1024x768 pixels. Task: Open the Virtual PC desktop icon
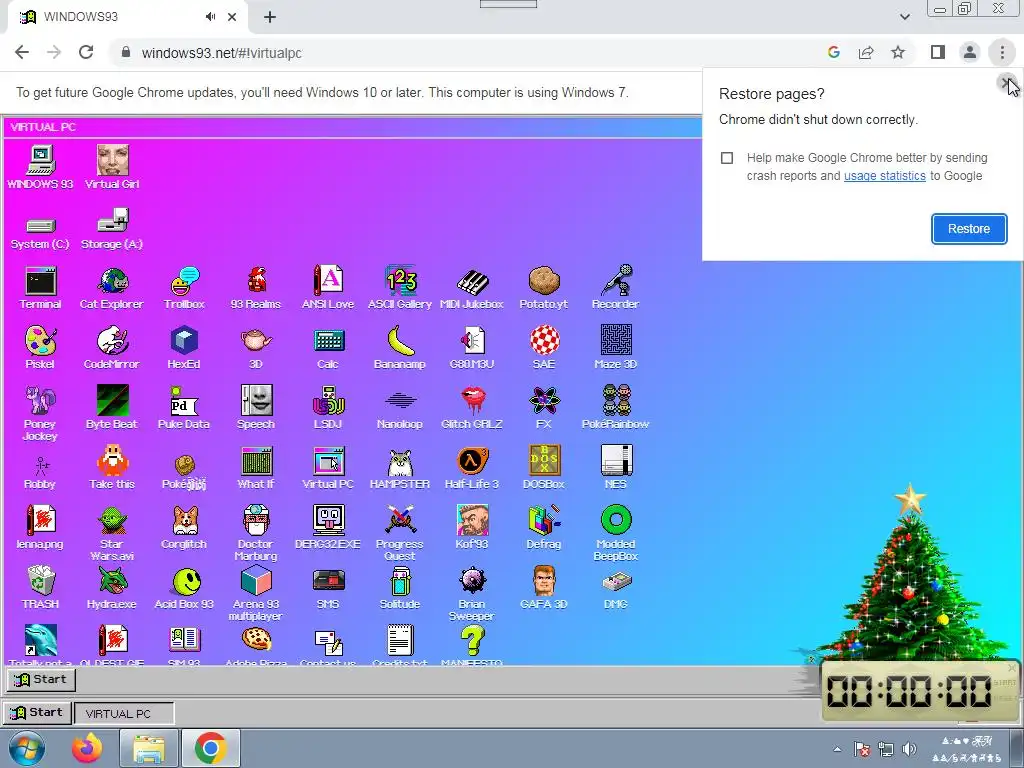[x=328, y=468]
